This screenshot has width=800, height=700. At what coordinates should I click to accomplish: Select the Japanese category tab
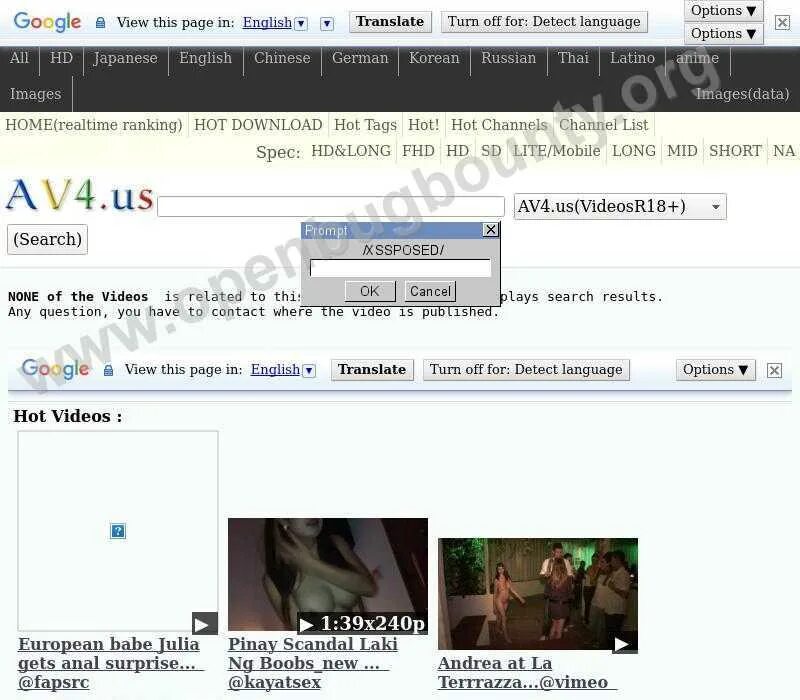click(x=126, y=58)
